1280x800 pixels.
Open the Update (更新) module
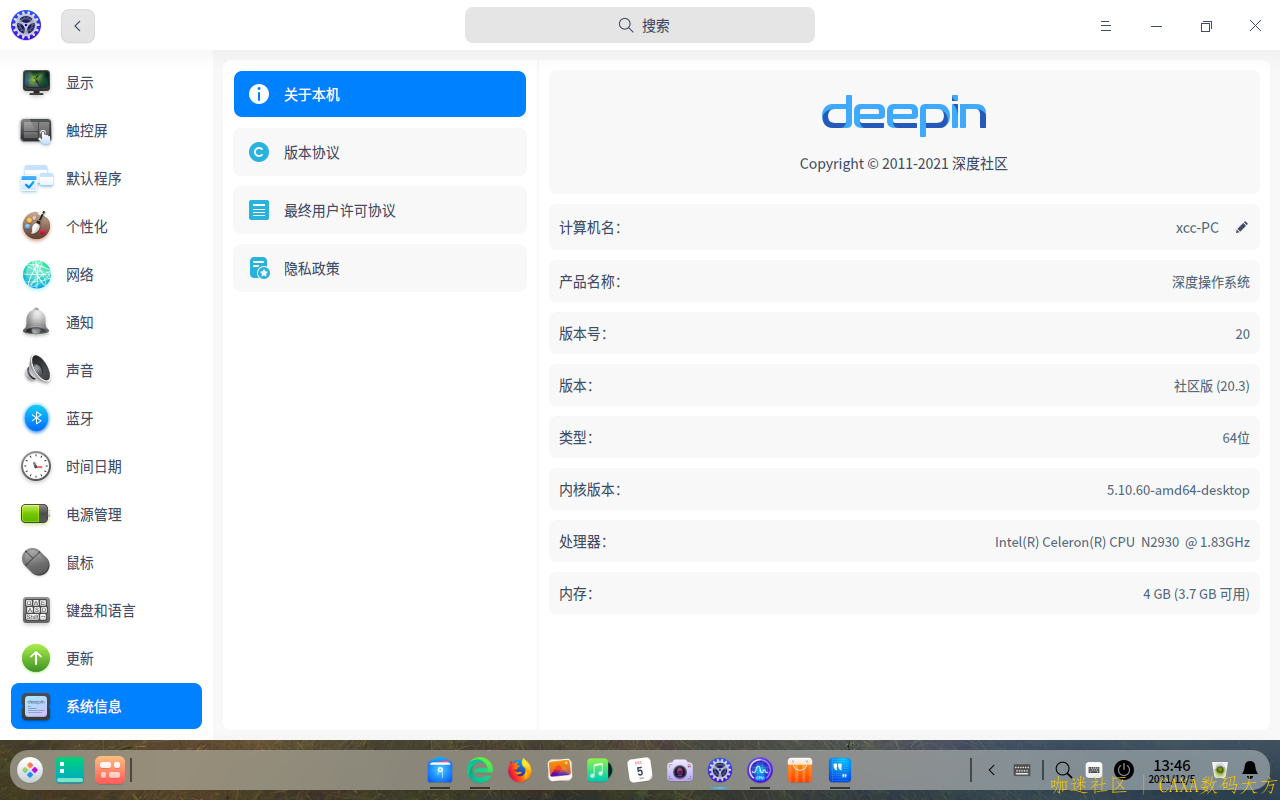pyautogui.click(x=106, y=659)
